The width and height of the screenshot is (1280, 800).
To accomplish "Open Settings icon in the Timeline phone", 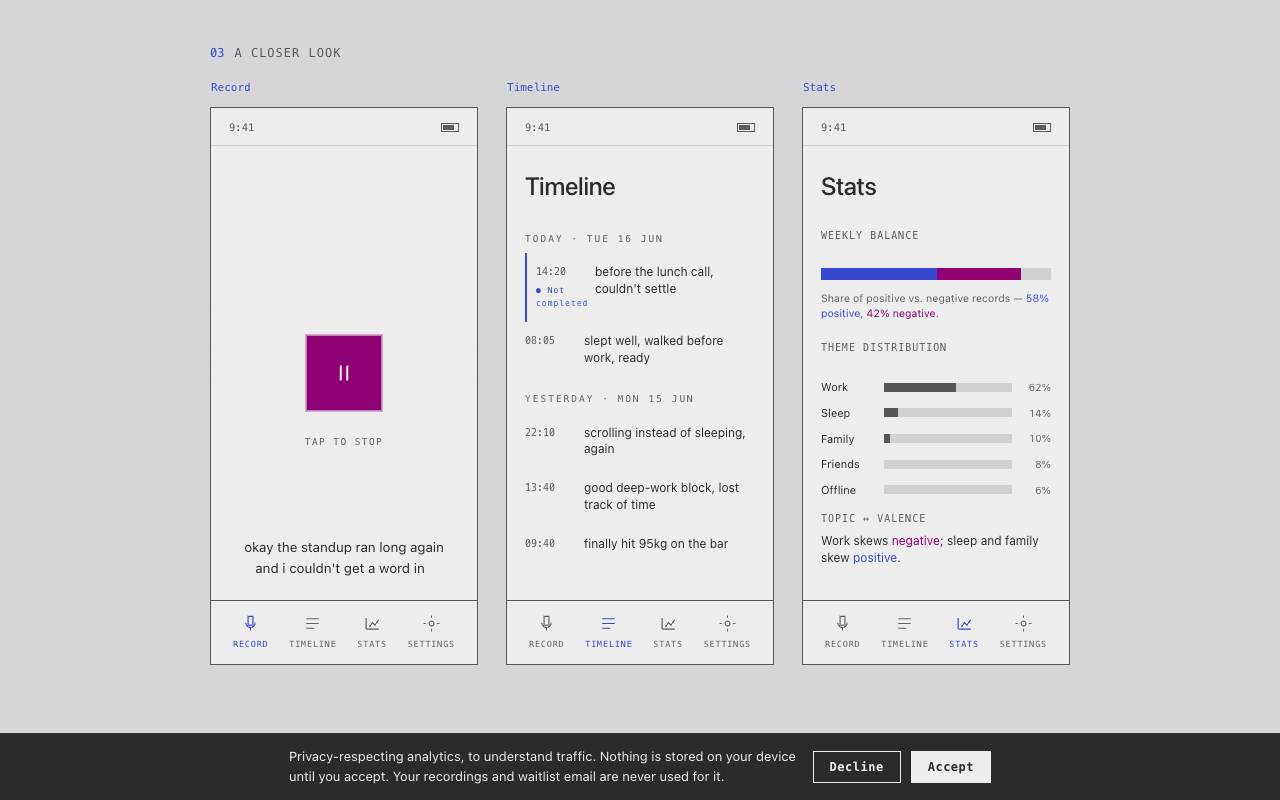I will click(727, 623).
